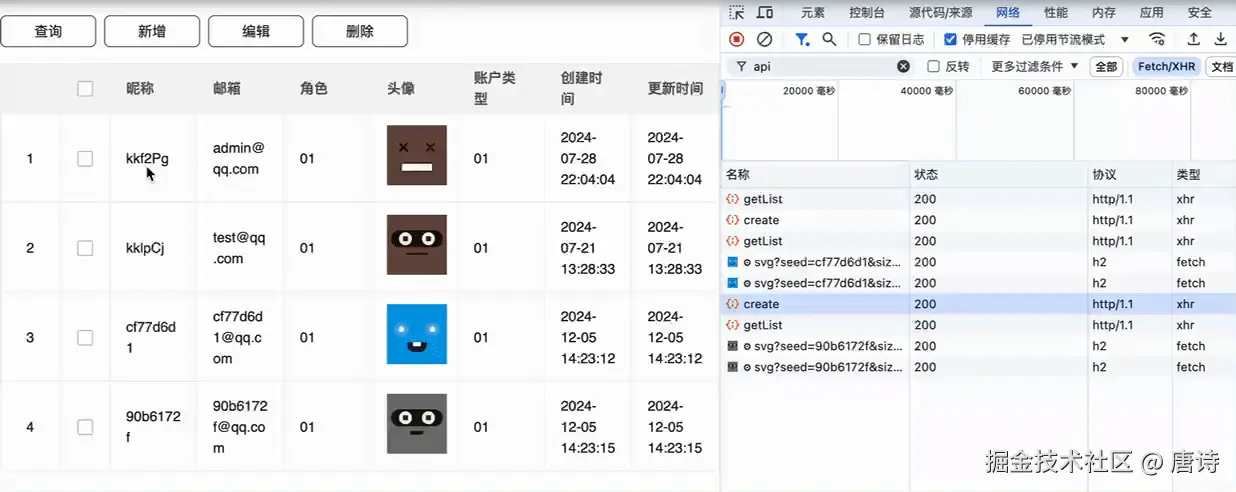1236x492 pixels.
Task: Clear the 'api' filter text with X icon
Action: [904, 66]
